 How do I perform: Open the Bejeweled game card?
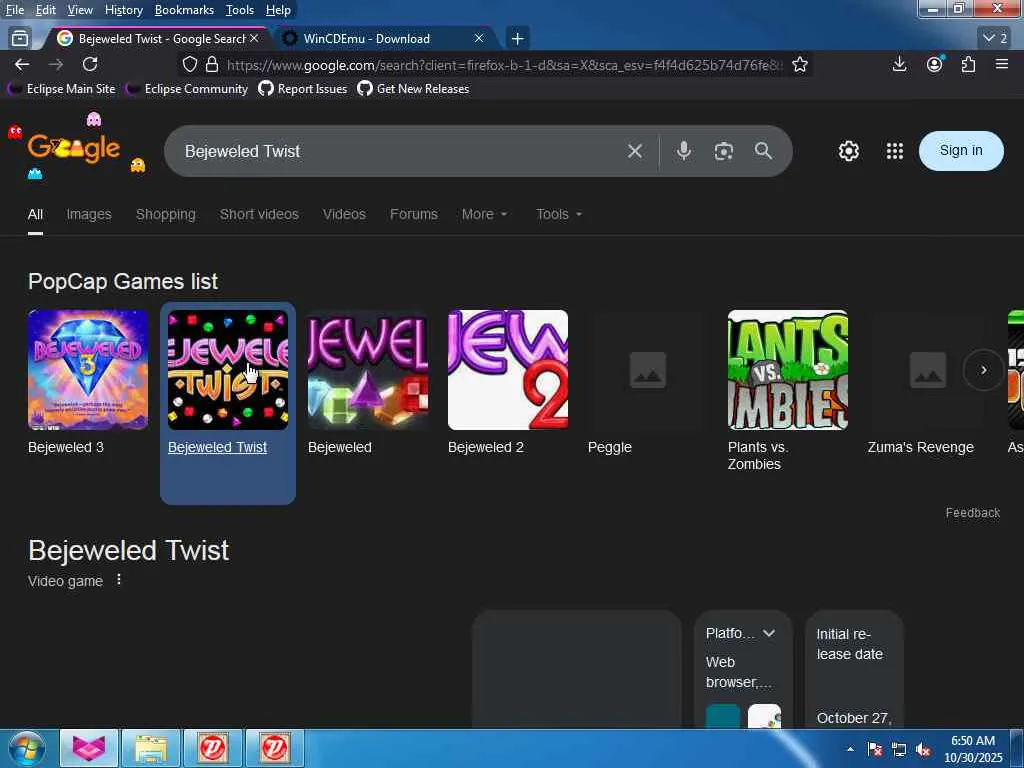[368, 382]
